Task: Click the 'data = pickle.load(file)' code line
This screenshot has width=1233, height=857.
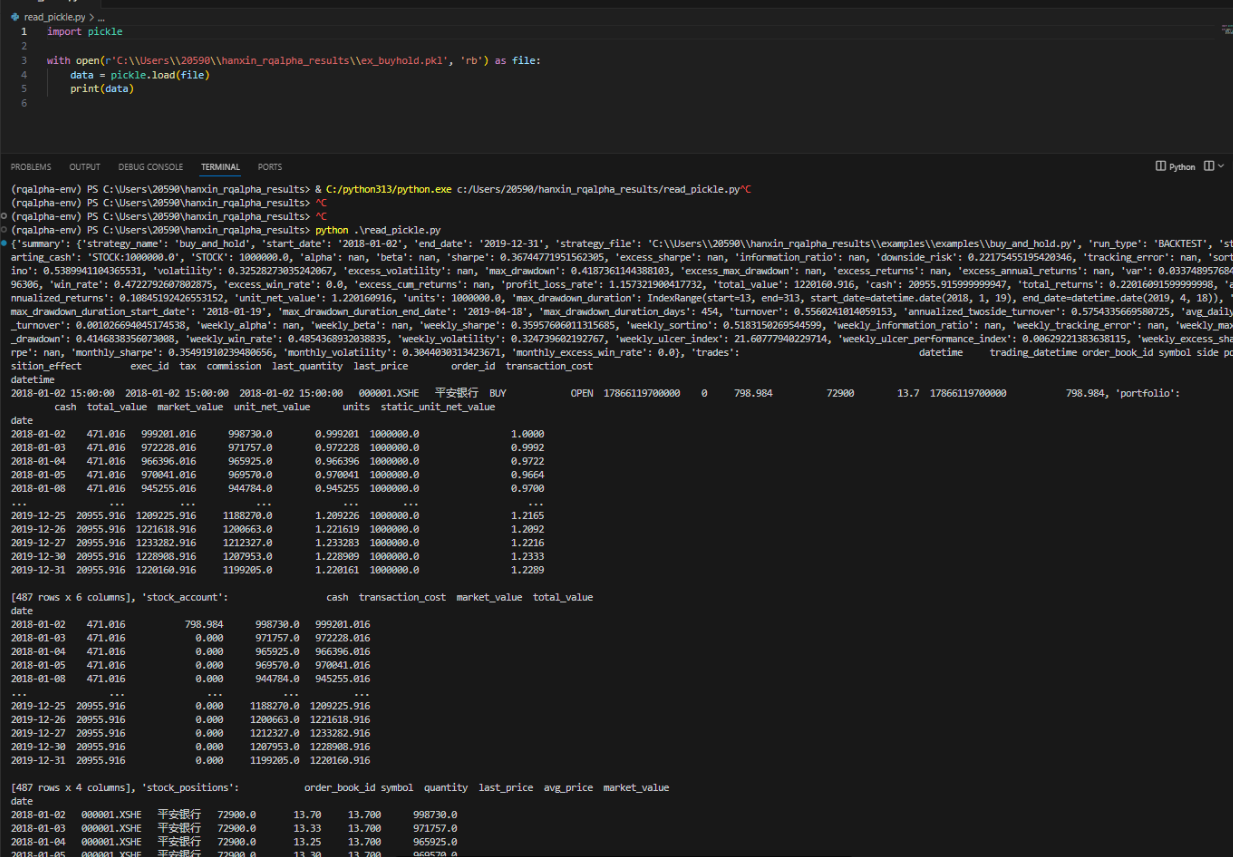Action: pyautogui.click(x=140, y=75)
